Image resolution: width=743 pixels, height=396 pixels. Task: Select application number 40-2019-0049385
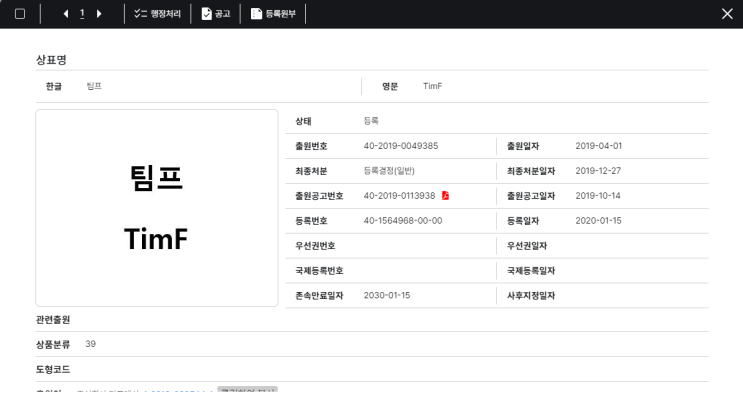coord(401,146)
